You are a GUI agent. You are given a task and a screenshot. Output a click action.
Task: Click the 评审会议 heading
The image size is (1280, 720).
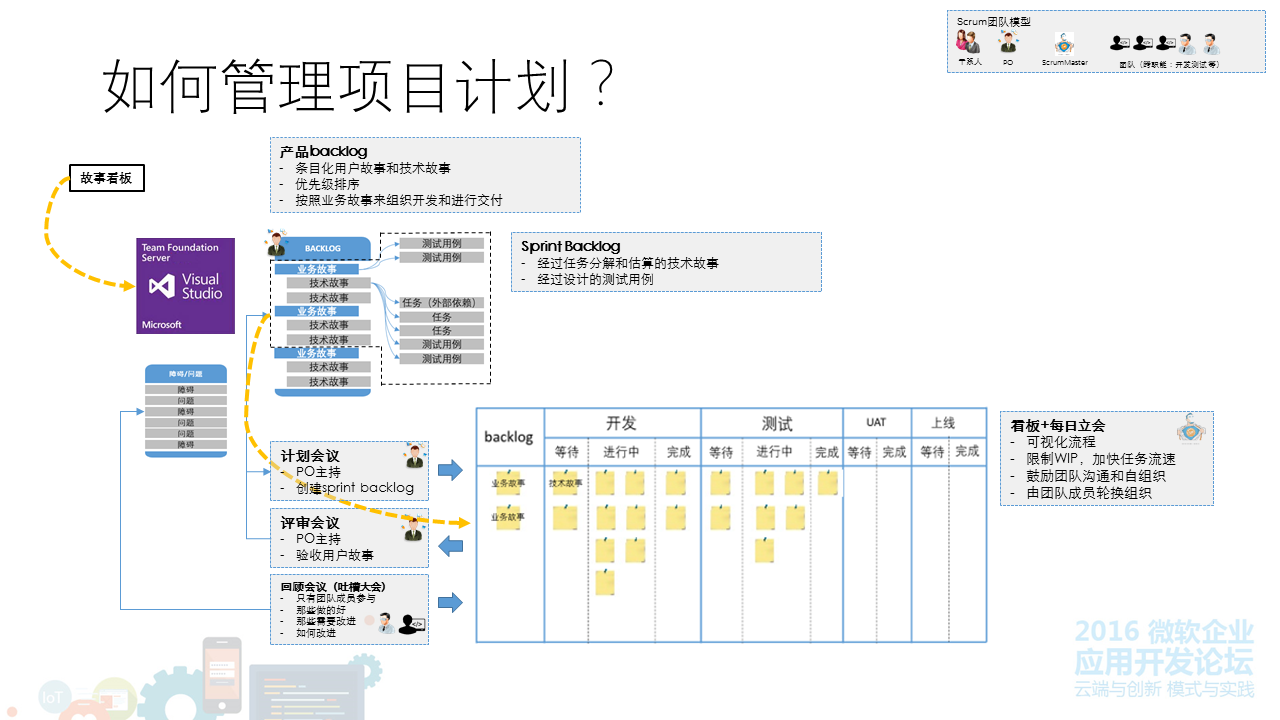[x=310, y=523]
